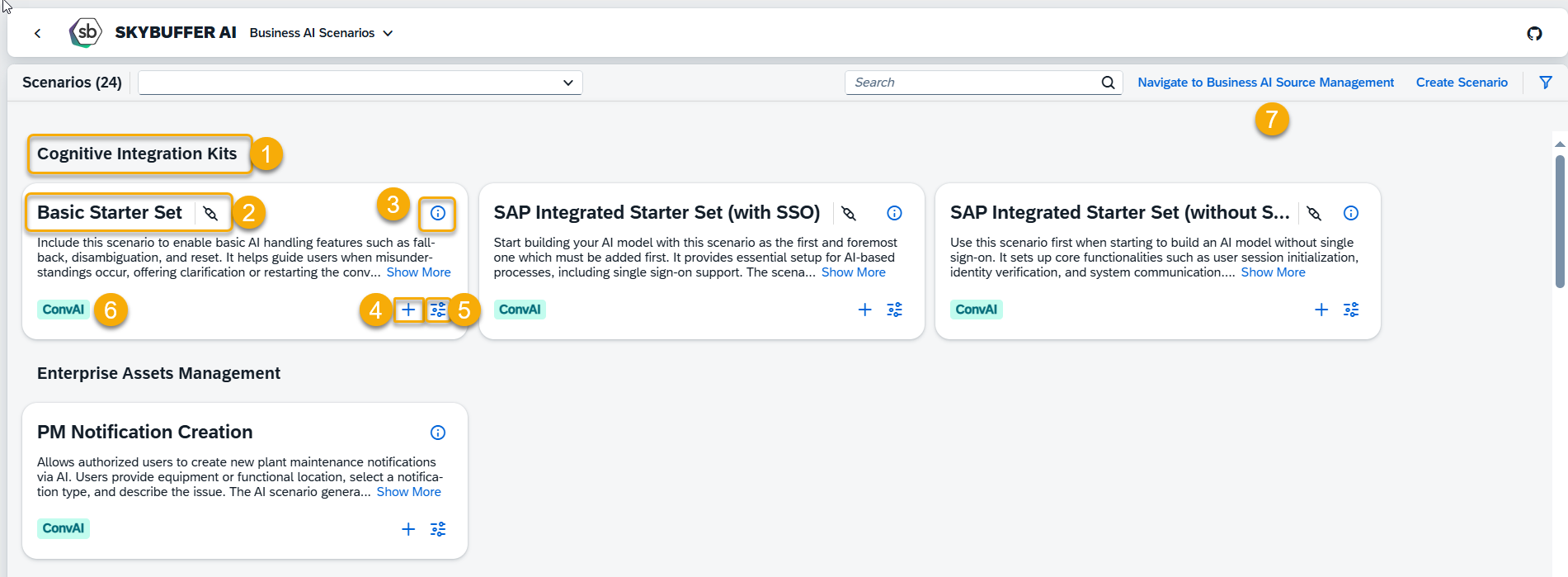Click the Basic Starter Set title
1568x577 pixels.
(110, 213)
